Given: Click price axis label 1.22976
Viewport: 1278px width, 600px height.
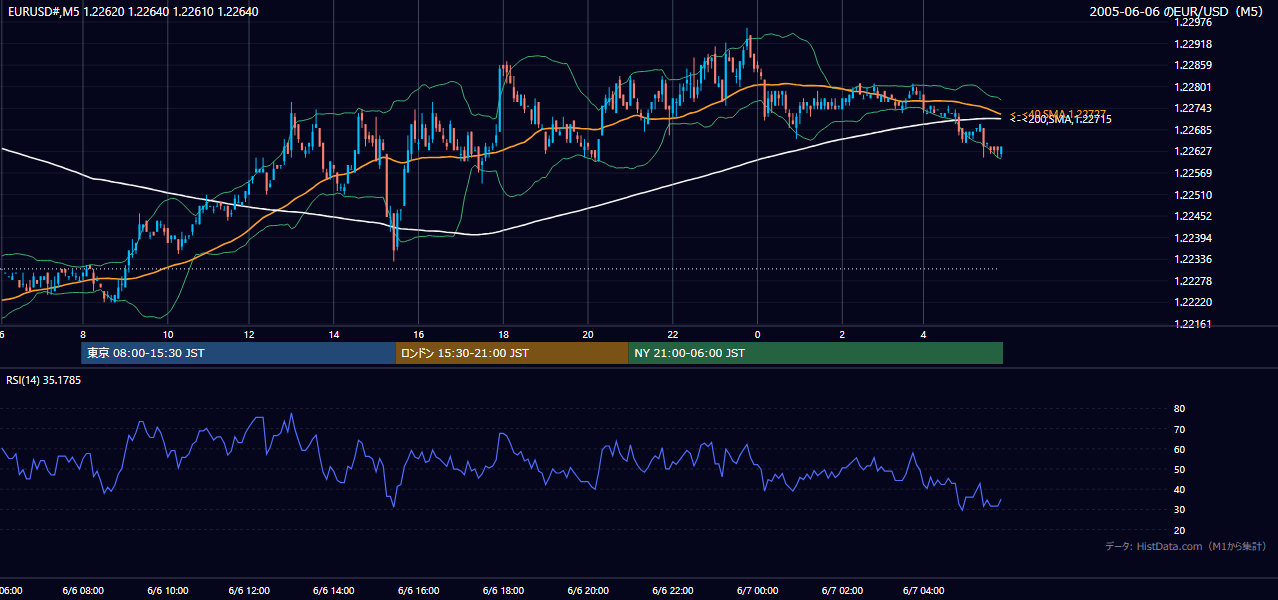Looking at the screenshot, I should (x=1192, y=22).
